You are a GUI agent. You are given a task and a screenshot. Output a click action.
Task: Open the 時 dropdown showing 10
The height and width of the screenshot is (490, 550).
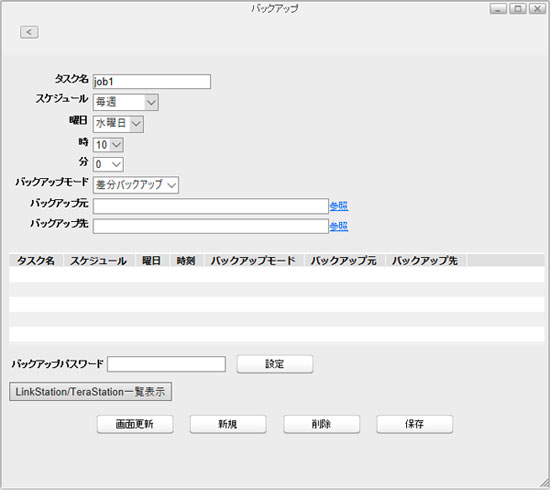[x=108, y=145]
